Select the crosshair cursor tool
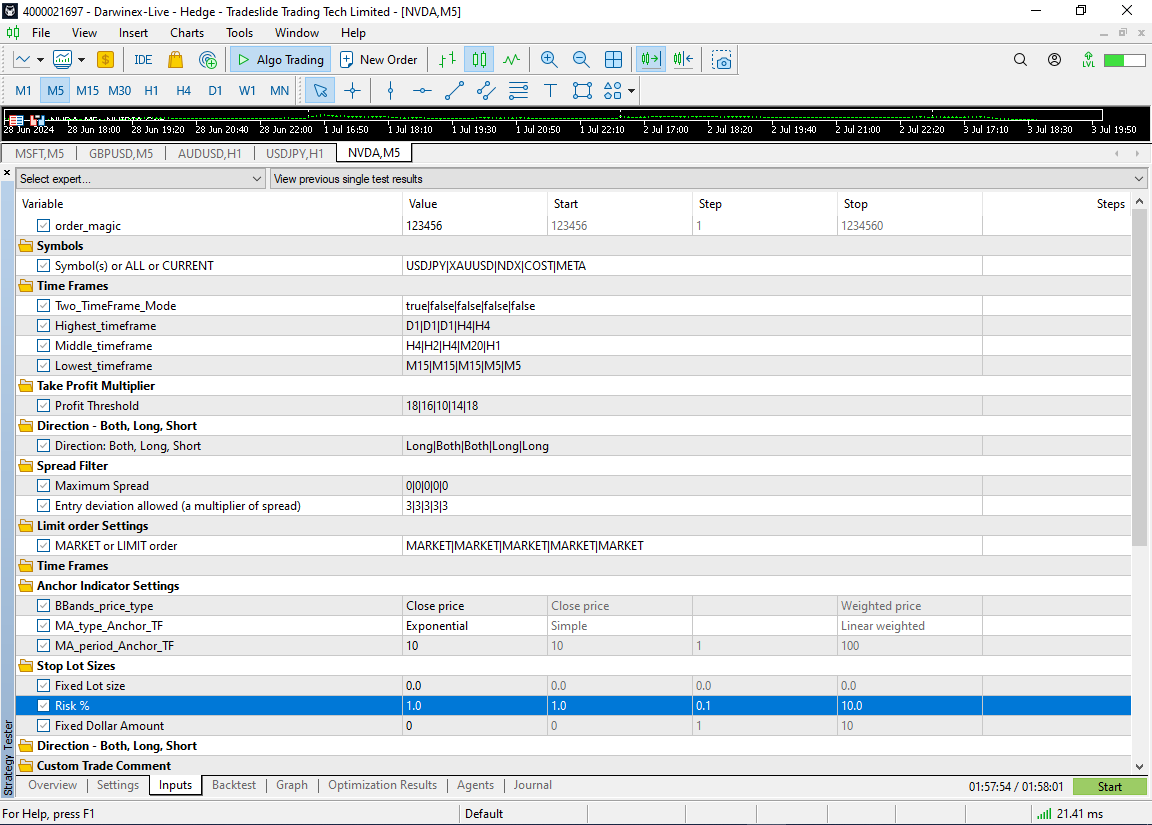The height and width of the screenshot is (825, 1152). [352, 91]
